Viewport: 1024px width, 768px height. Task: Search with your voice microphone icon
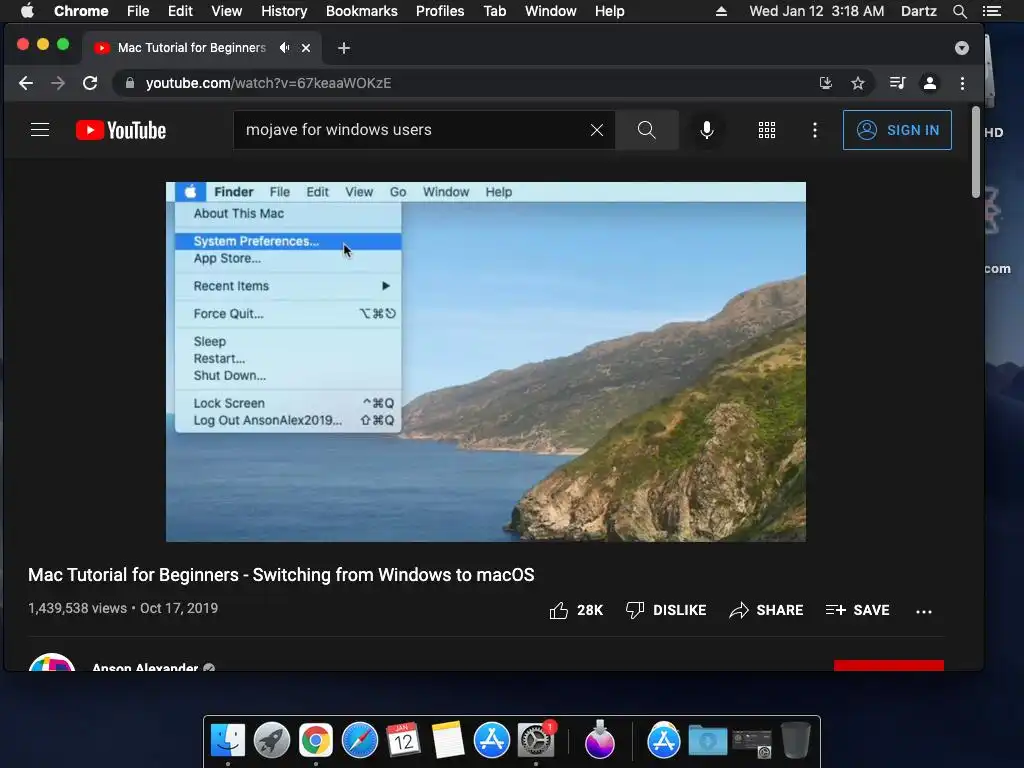707,130
